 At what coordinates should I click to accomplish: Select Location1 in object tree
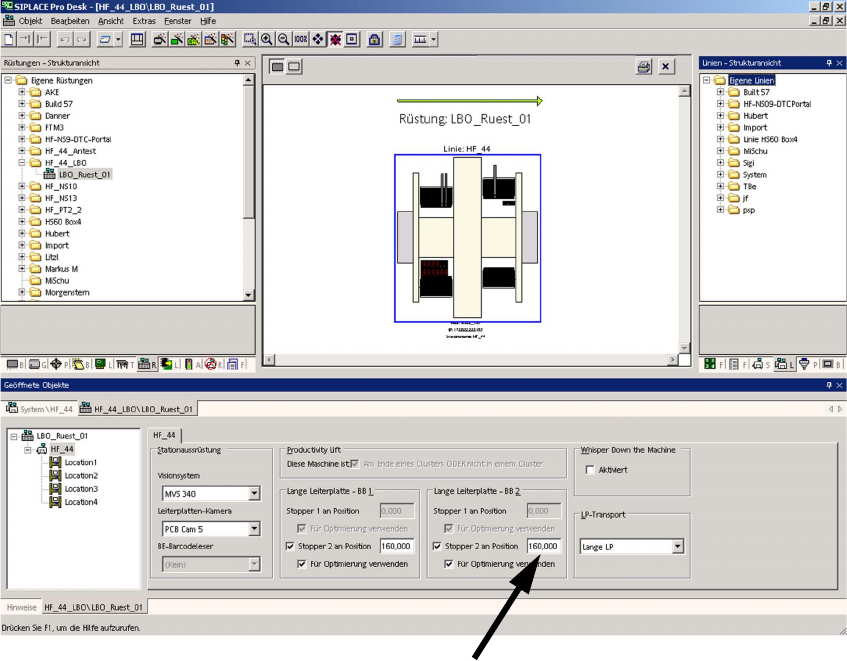(x=80, y=462)
